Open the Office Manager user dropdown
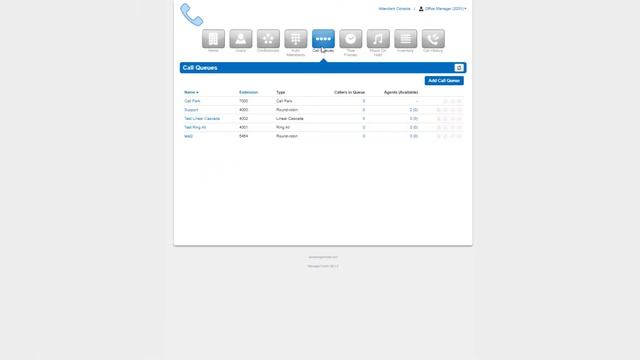 [x=442, y=9]
